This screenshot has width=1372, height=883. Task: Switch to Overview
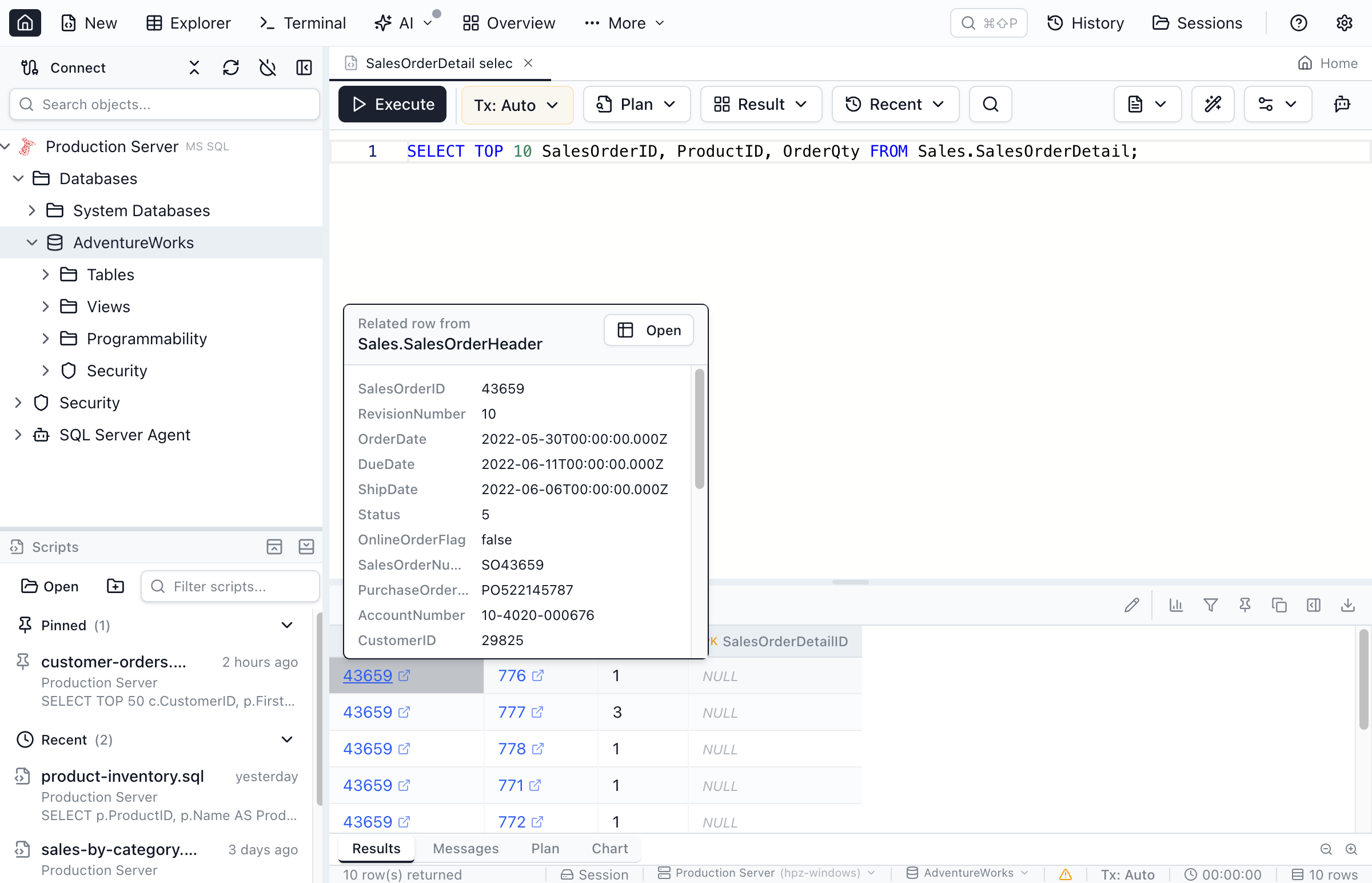[509, 23]
